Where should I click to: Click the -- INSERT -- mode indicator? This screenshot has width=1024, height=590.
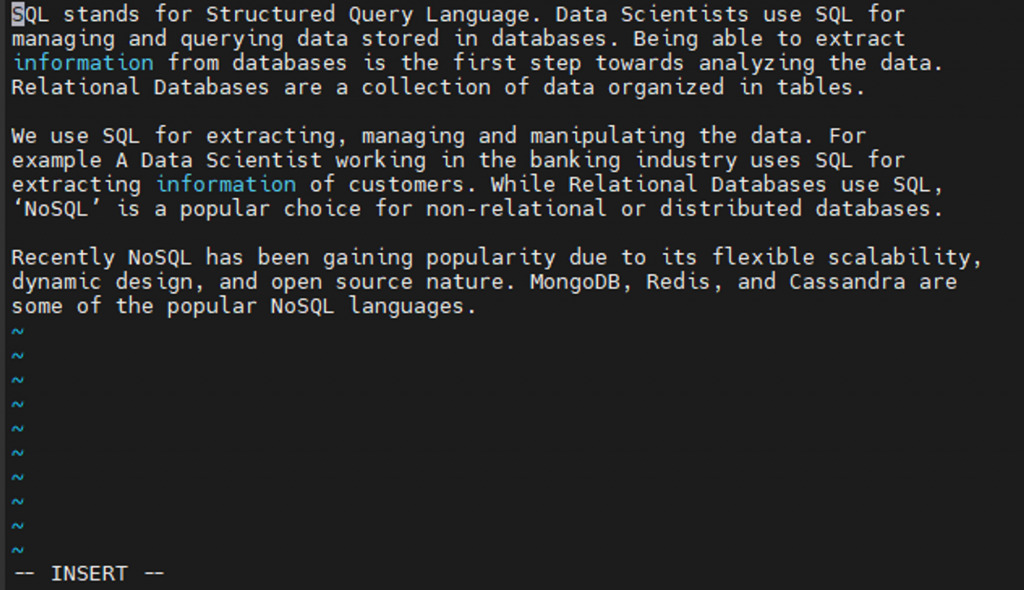(x=89, y=574)
